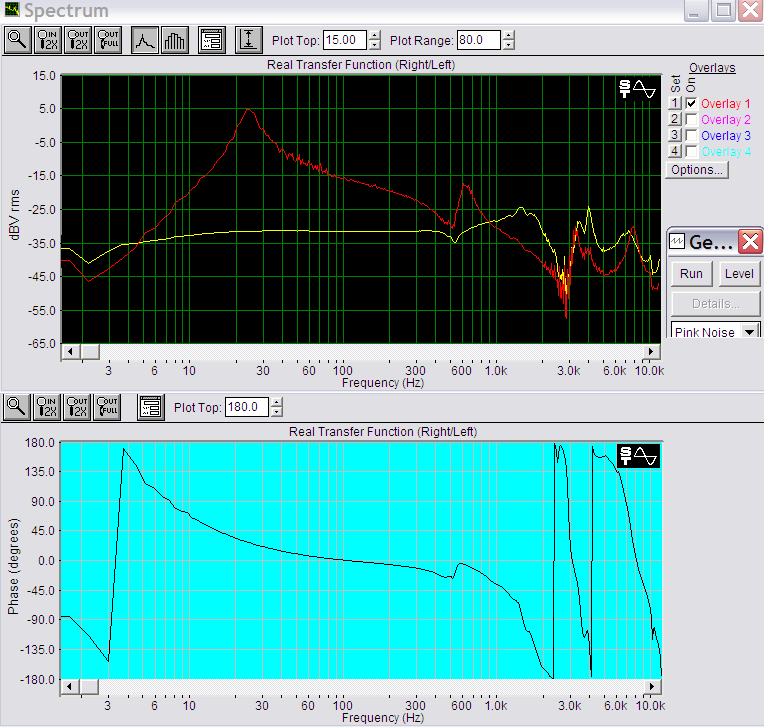Image resolution: width=764 pixels, height=728 pixels.
Task: Decrease spectrum Plot Top with down arrow
Action: click(374, 45)
